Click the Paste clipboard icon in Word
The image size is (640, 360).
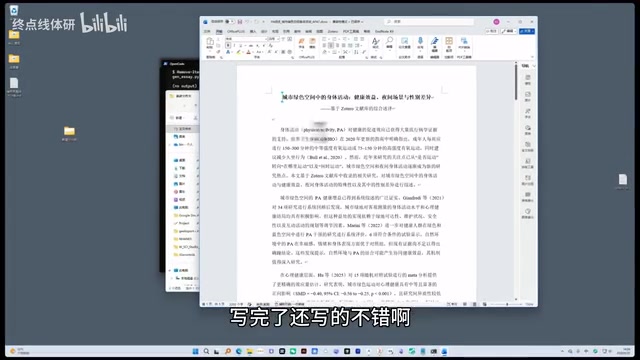coord(210,42)
